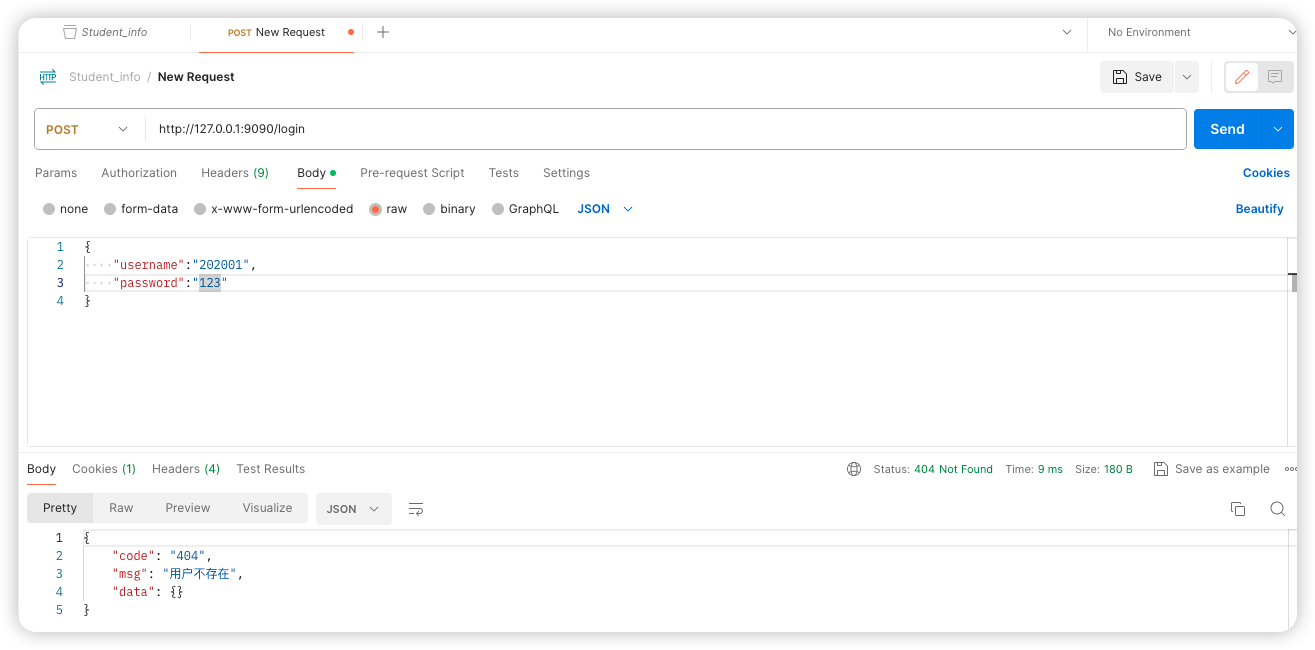Expand the JSON body type dropdown
Viewport: 1315px width, 650px height.
pos(606,209)
